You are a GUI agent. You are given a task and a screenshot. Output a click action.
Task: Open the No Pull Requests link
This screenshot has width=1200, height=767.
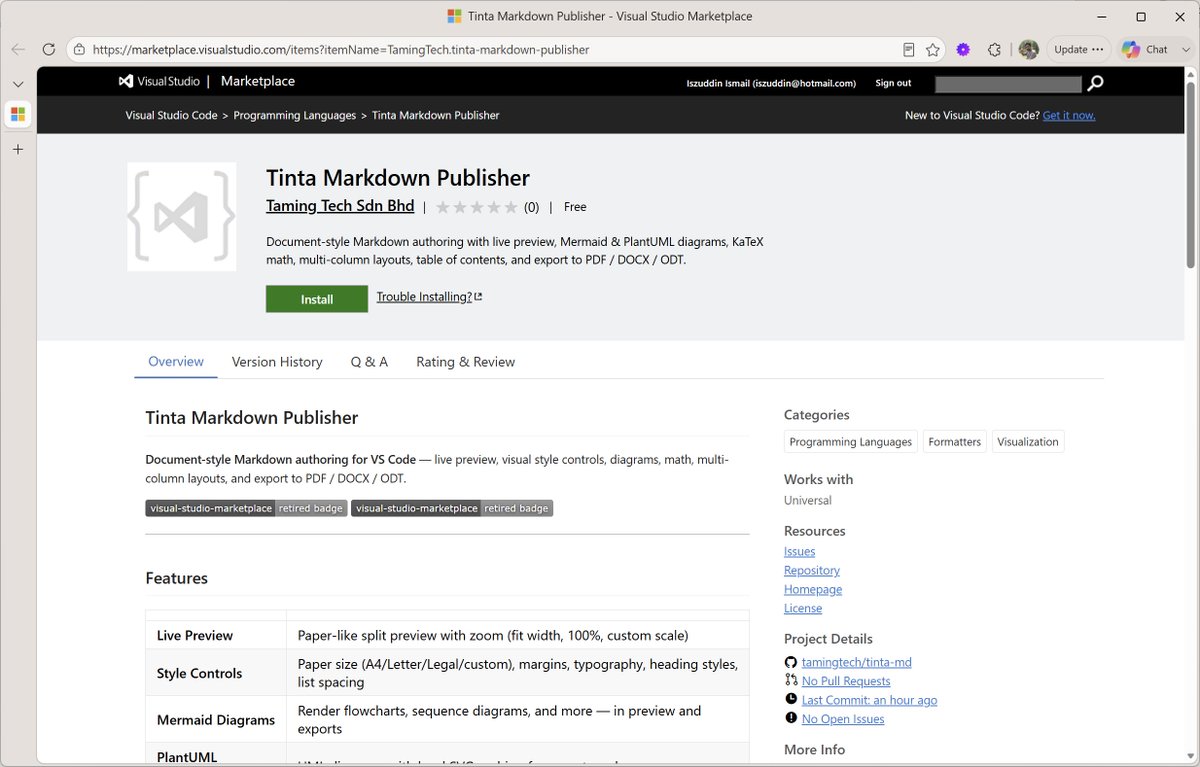(x=846, y=681)
